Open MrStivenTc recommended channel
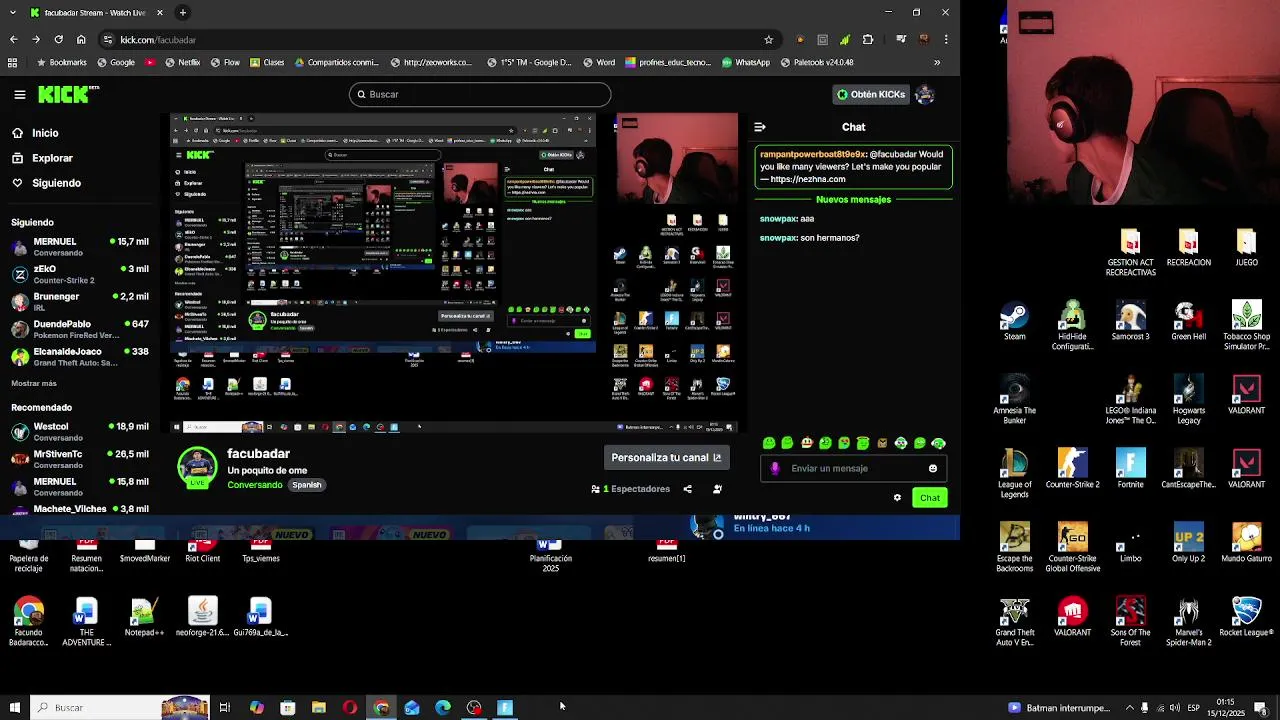This screenshot has height=720, width=1280. coord(80,459)
